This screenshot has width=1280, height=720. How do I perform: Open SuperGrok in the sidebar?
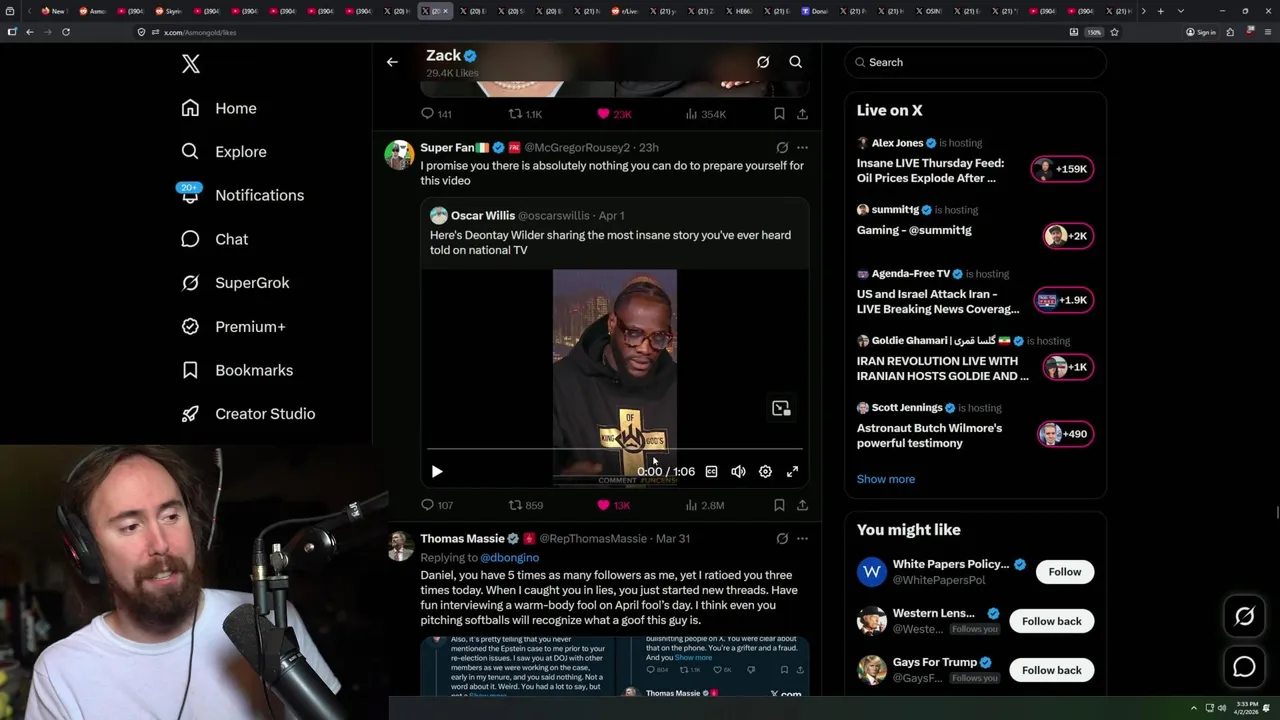coord(235,283)
